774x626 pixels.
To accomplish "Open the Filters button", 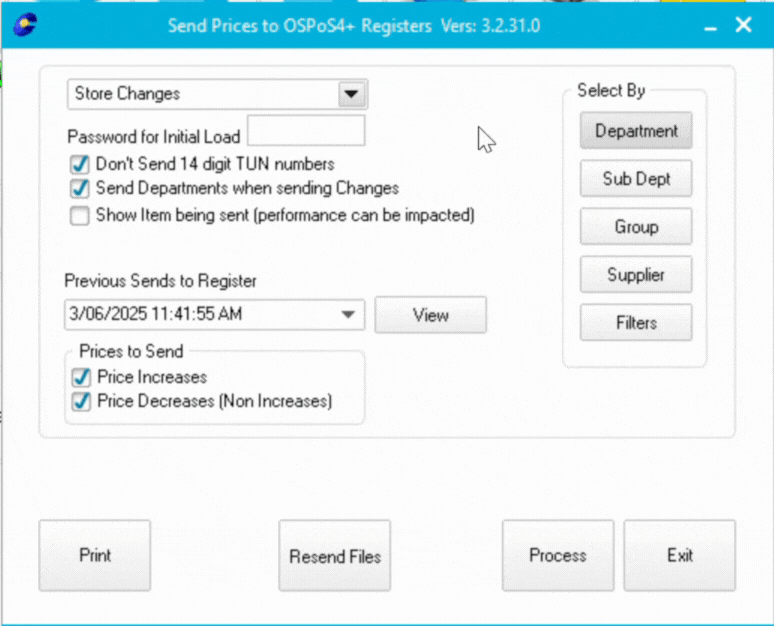I will coord(636,322).
